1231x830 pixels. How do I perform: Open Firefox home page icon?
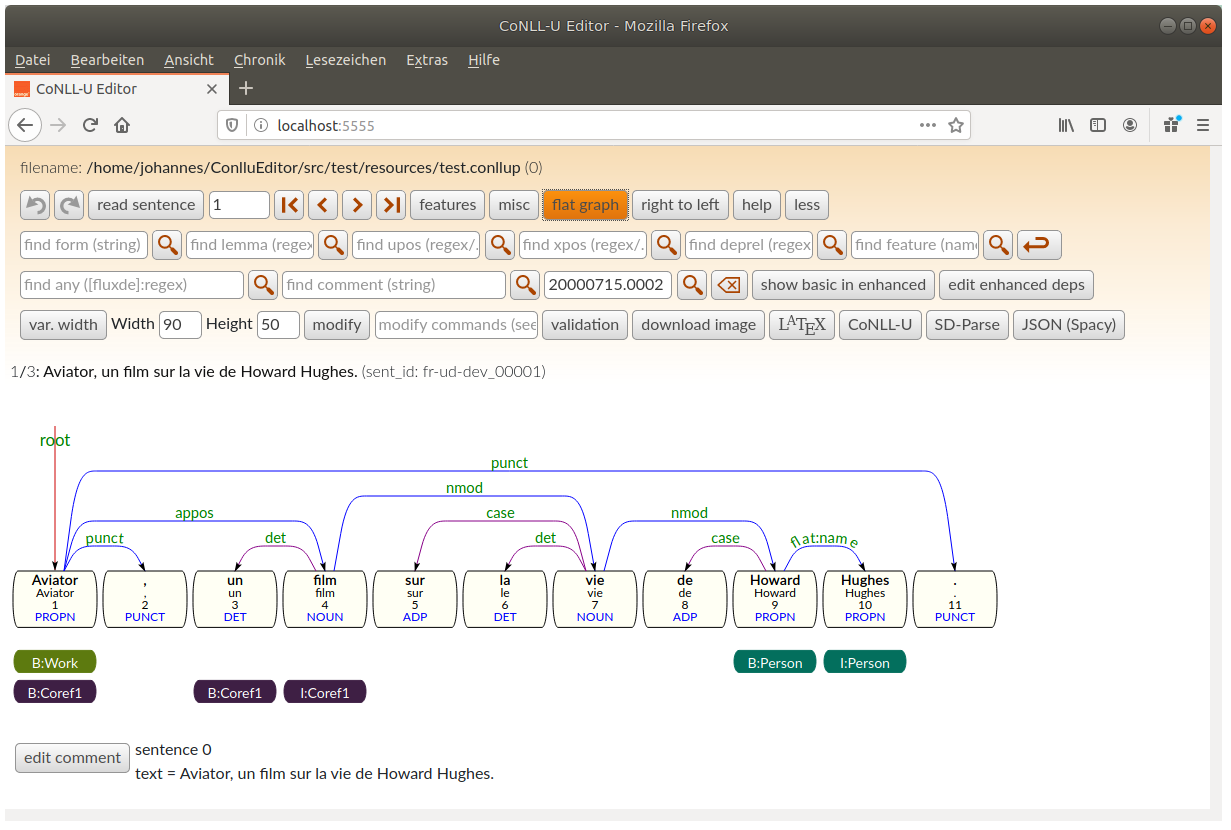[122, 125]
